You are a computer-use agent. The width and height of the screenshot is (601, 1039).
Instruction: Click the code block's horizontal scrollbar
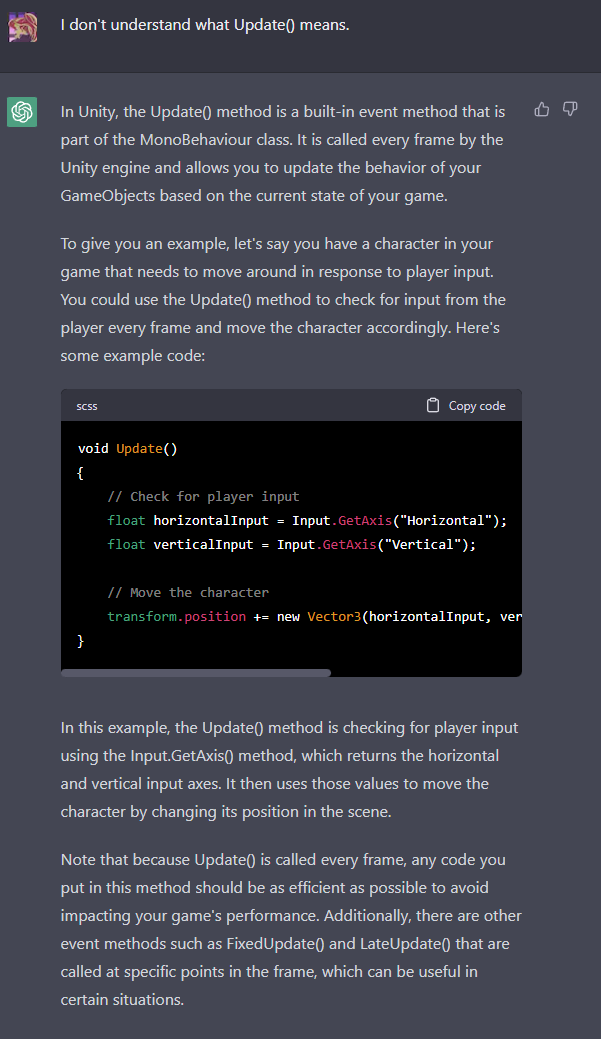click(196, 673)
